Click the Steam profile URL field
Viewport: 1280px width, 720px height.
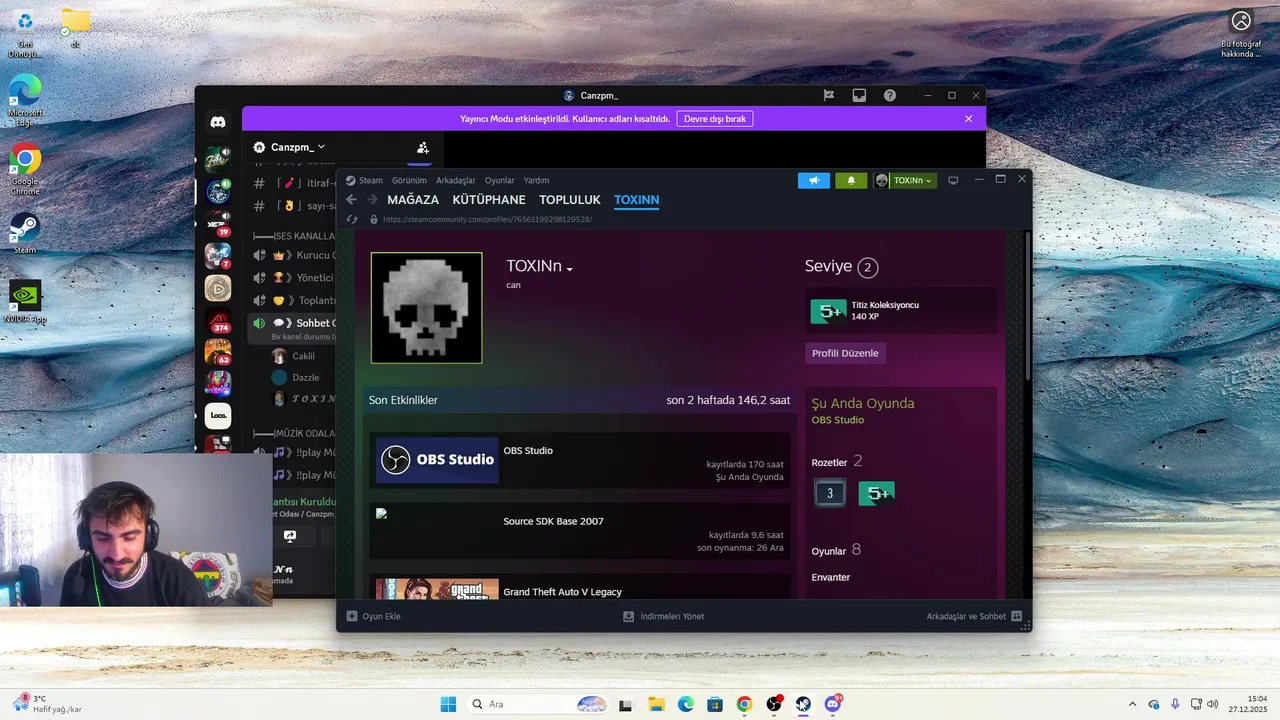487,219
